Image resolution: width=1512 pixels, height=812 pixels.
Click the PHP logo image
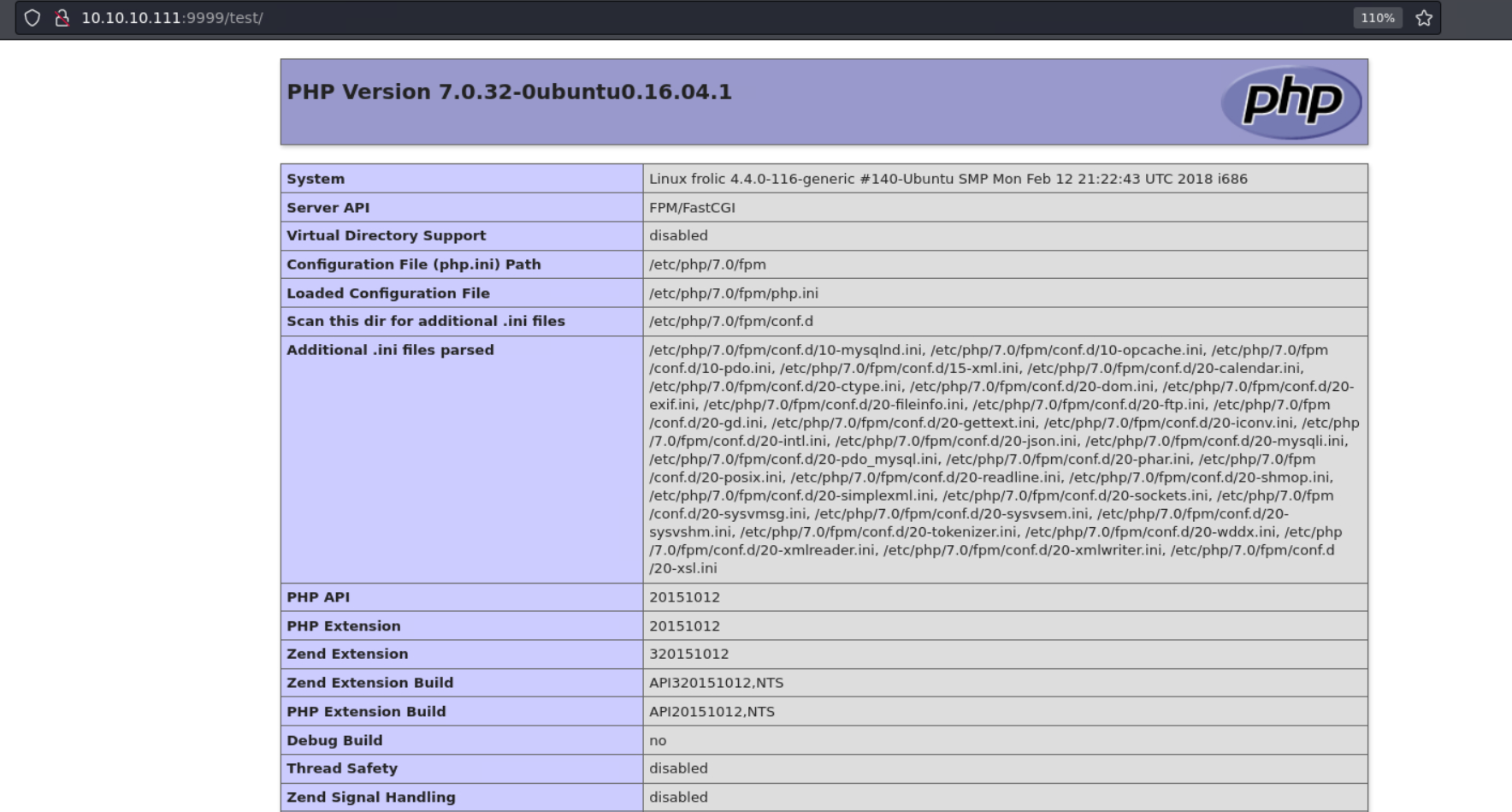tap(1291, 102)
